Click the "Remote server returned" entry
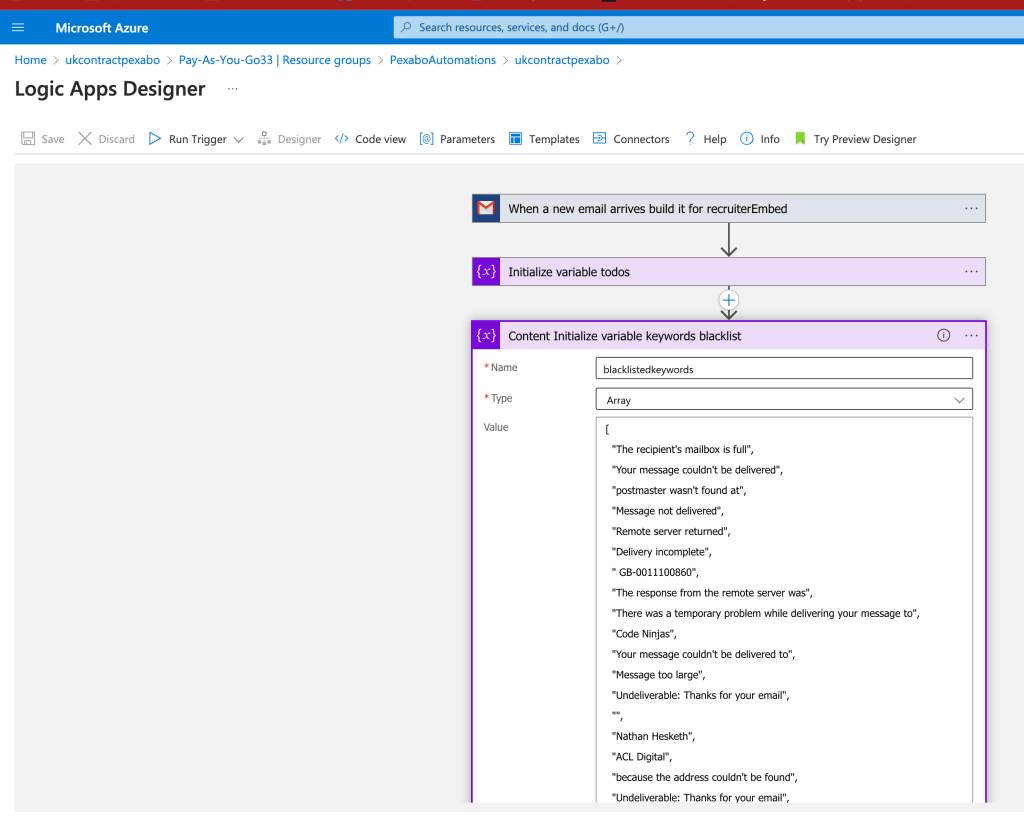 click(x=671, y=531)
